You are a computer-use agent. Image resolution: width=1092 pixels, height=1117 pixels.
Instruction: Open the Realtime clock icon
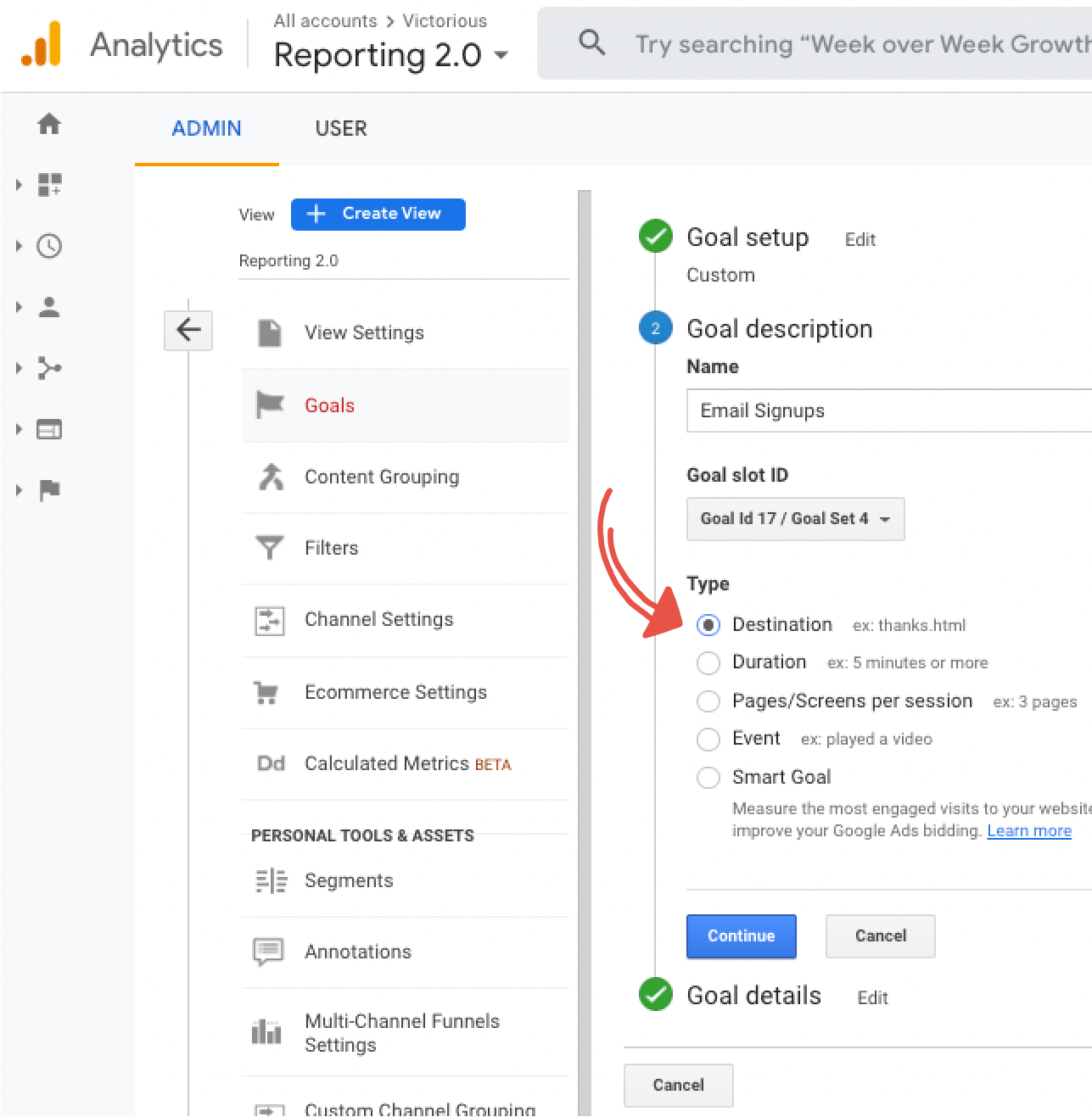[49, 246]
